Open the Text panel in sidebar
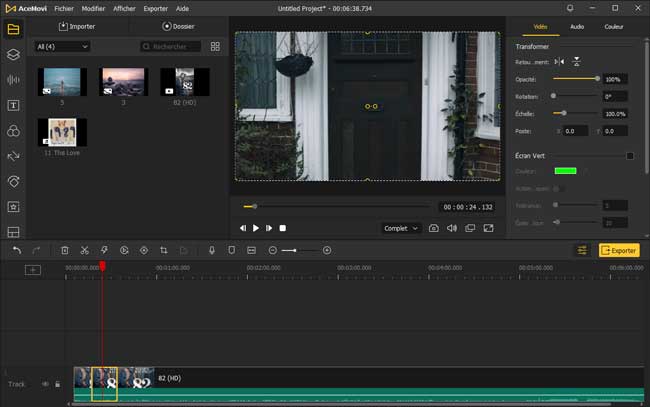Screen dimensions: 650x407 (x=13, y=105)
